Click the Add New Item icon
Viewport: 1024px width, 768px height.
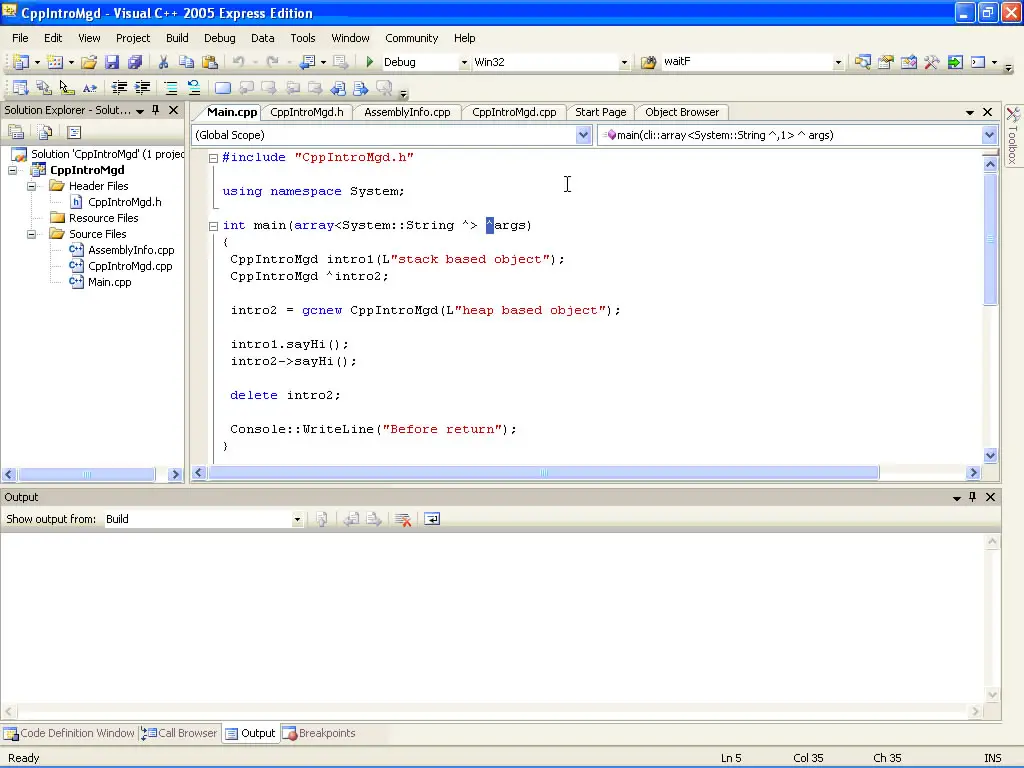55,62
